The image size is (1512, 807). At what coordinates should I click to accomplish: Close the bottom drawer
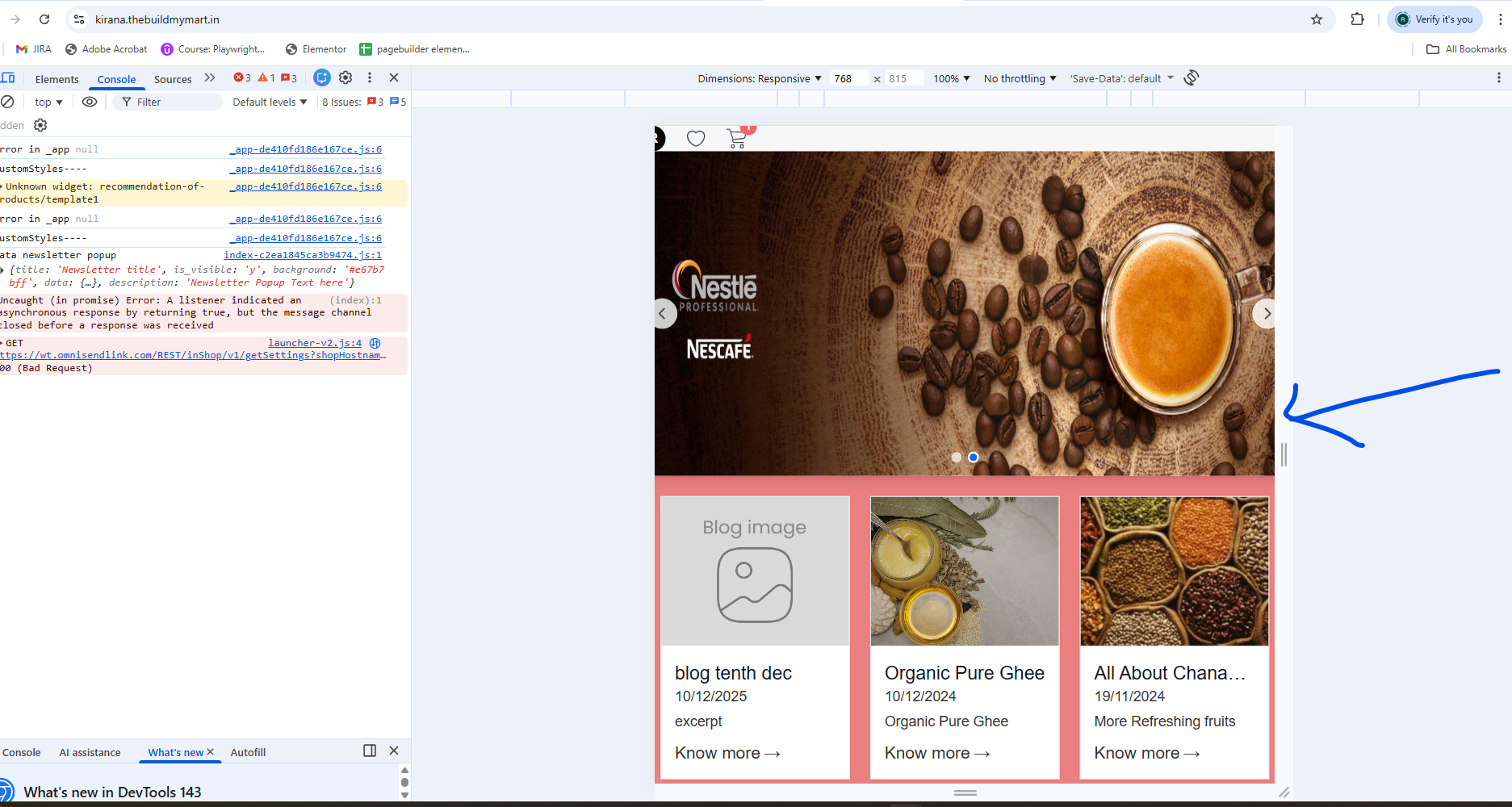point(394,751)
